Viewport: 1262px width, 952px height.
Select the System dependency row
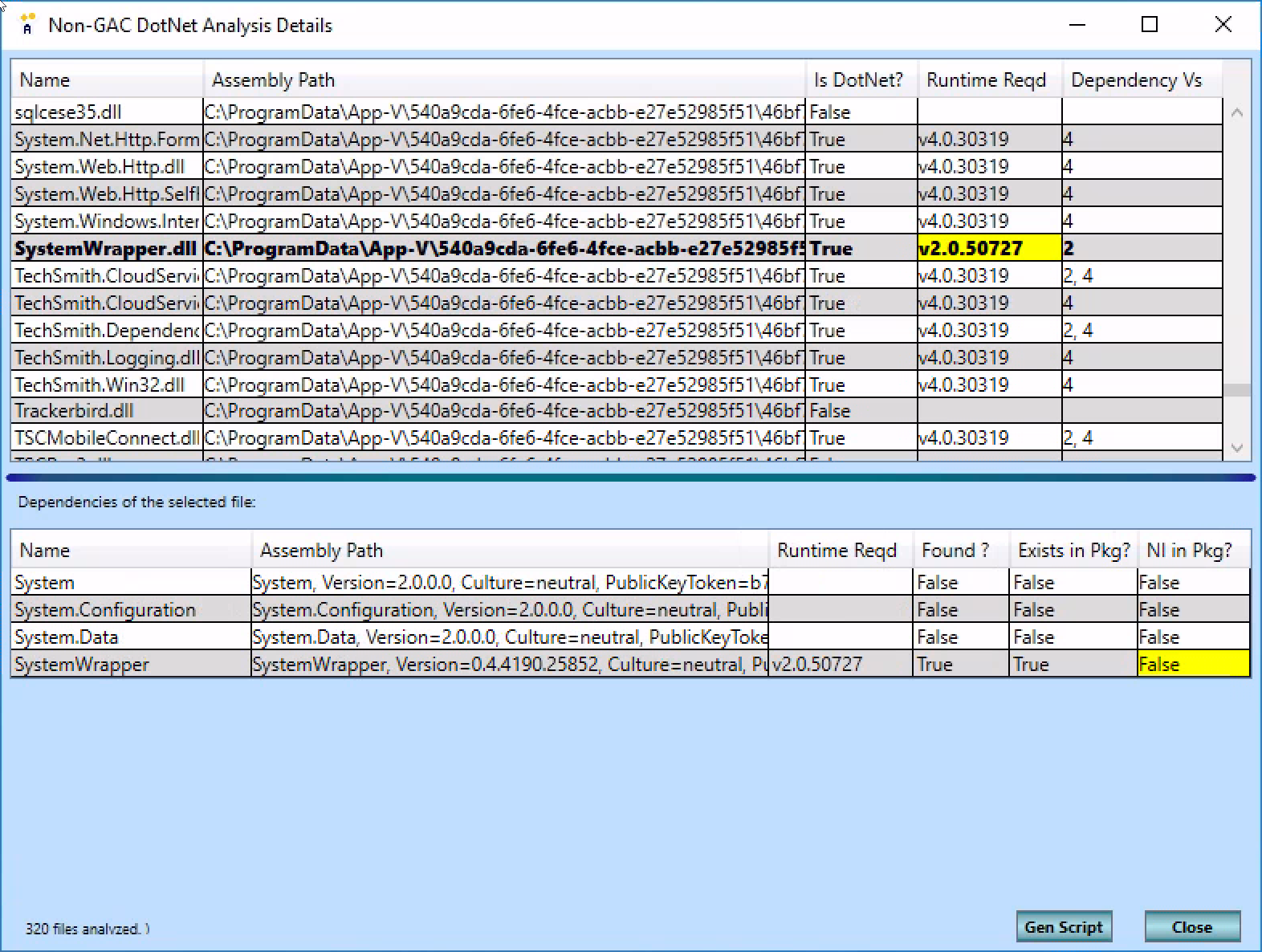[x=630, y=583]
